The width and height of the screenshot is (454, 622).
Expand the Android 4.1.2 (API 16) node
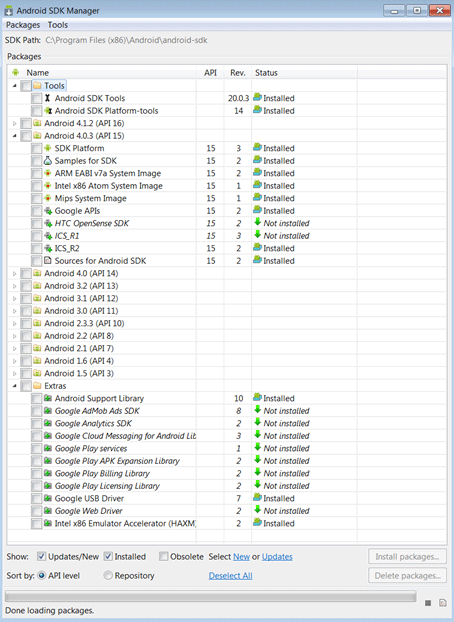[x=15, y=123]
